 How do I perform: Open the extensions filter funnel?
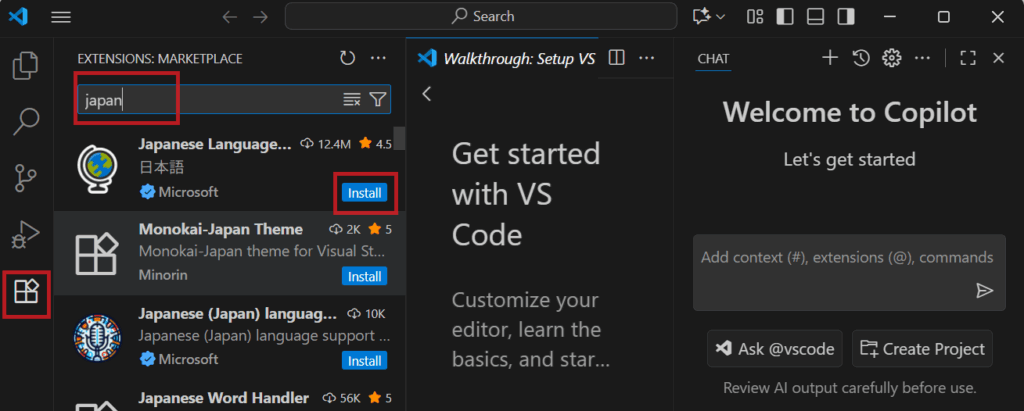[x=377, y=99]
